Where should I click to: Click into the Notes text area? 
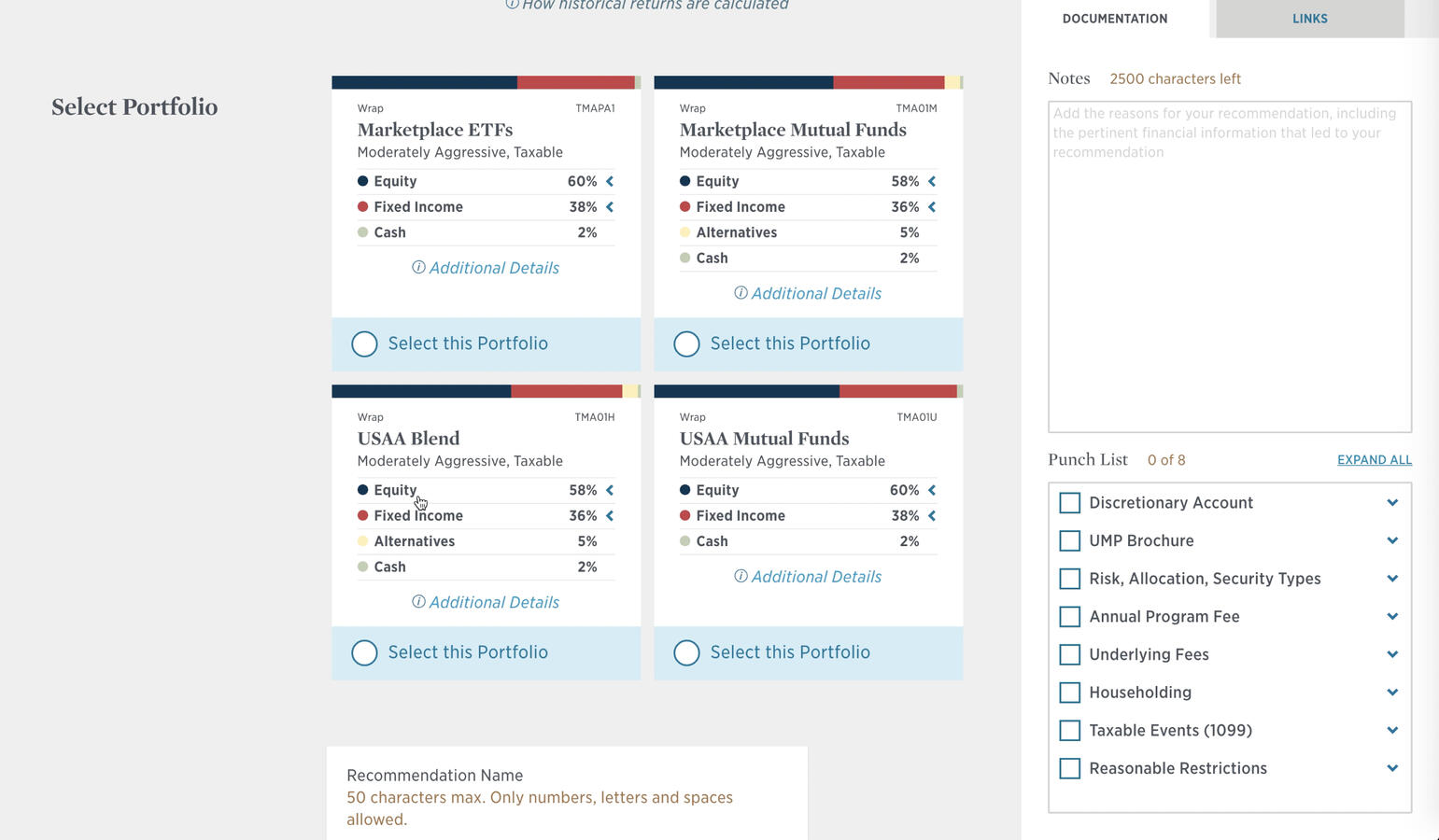tap(1229, 267)
